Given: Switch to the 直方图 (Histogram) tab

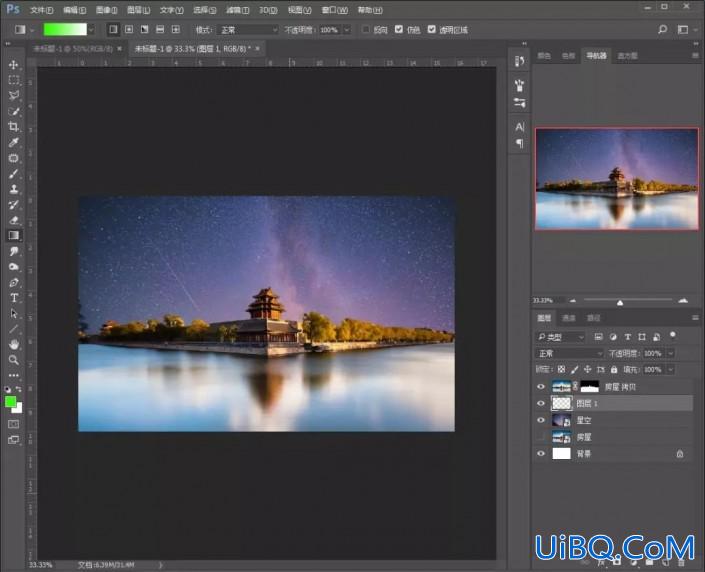Looking at the screenshot, I should pos(627,56).
